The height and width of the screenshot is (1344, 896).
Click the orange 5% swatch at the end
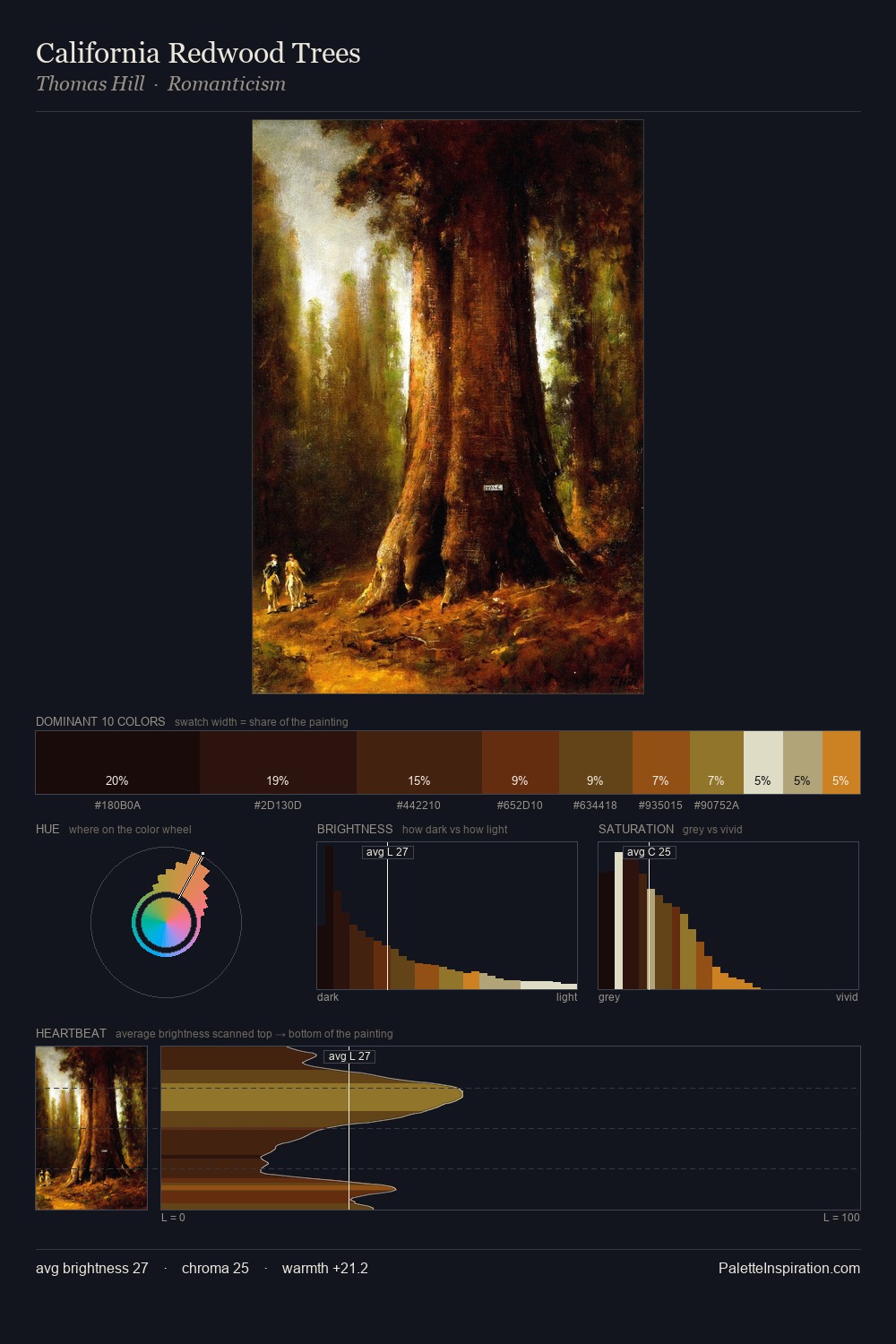(x=841, y=762)
